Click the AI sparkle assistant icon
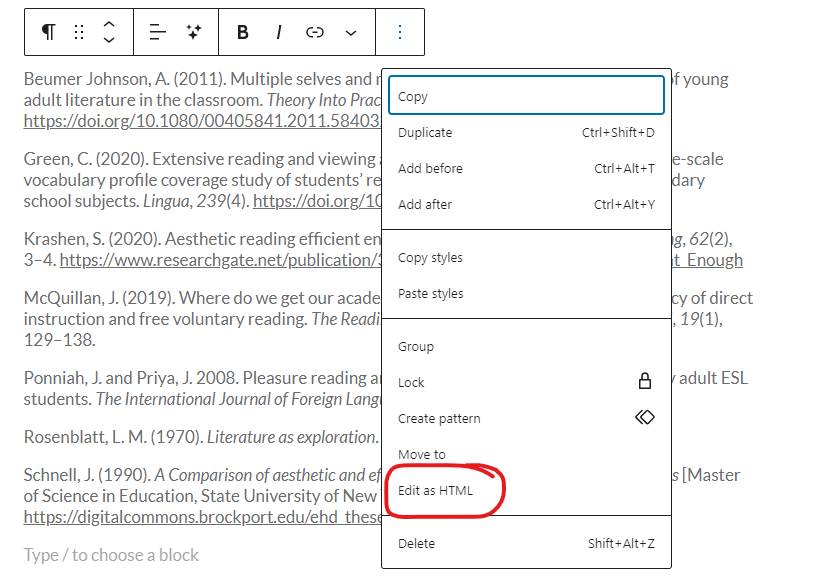 [194, 32]
